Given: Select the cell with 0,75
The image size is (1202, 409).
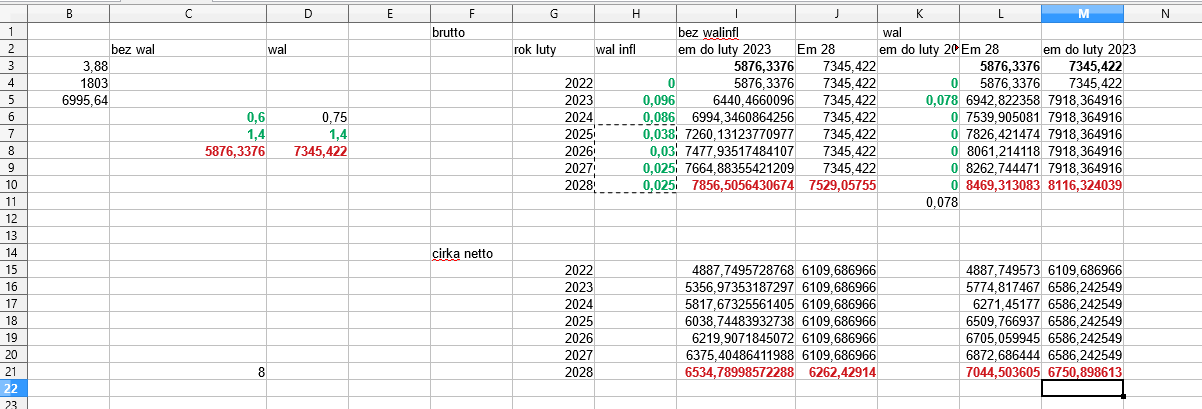Looking at the screenshot, I should (x=307, y=117).
